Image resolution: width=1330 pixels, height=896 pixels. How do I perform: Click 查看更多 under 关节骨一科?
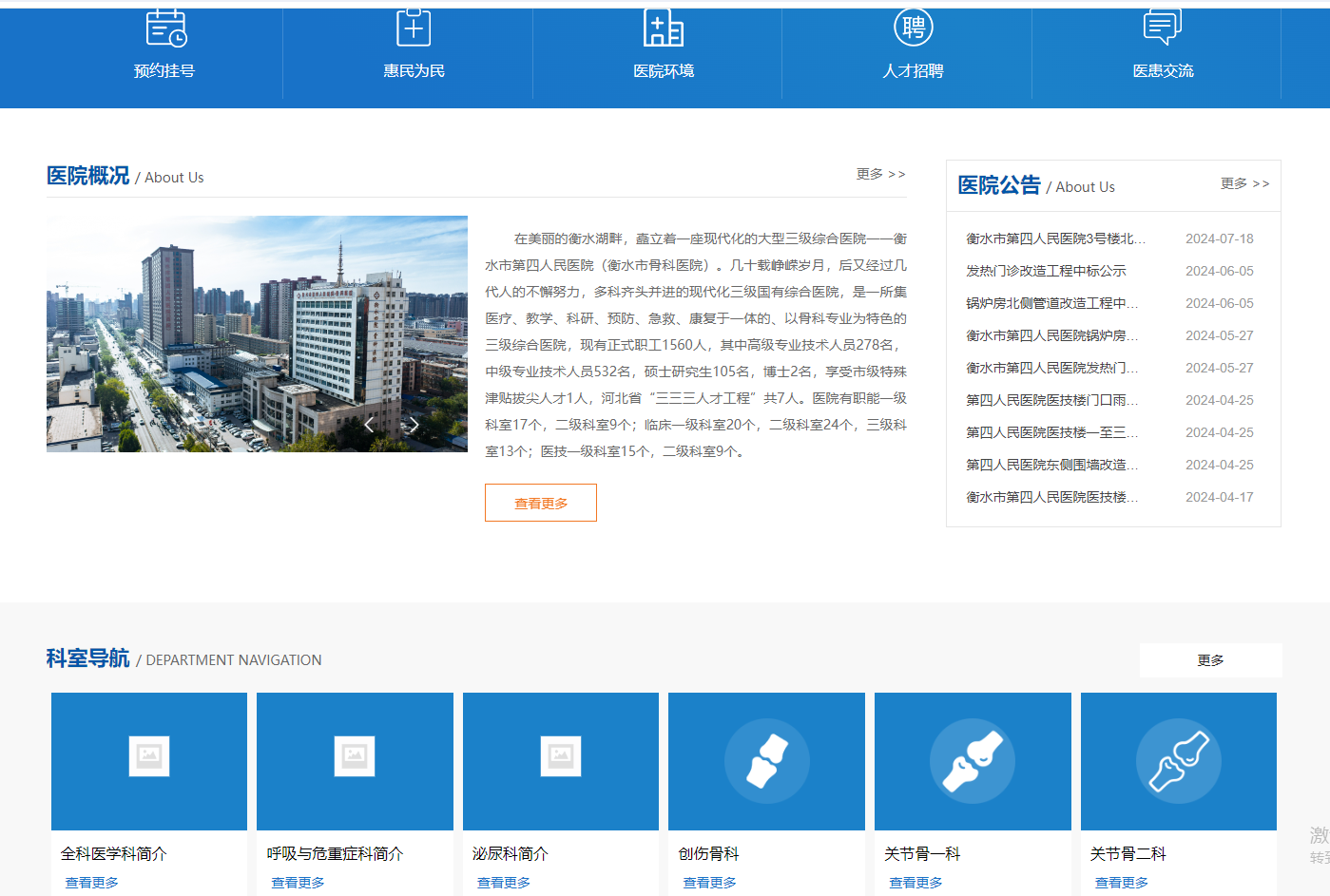tap(916, 883)
